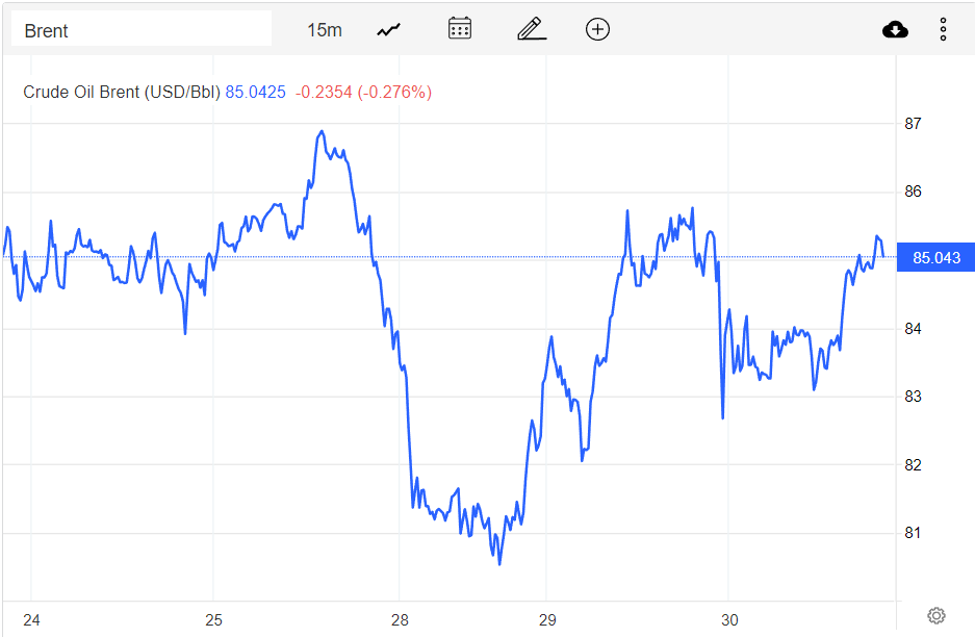Click the 30 date axis label
The height and width of the screenshot is (637, 977).
pos(729,620)
